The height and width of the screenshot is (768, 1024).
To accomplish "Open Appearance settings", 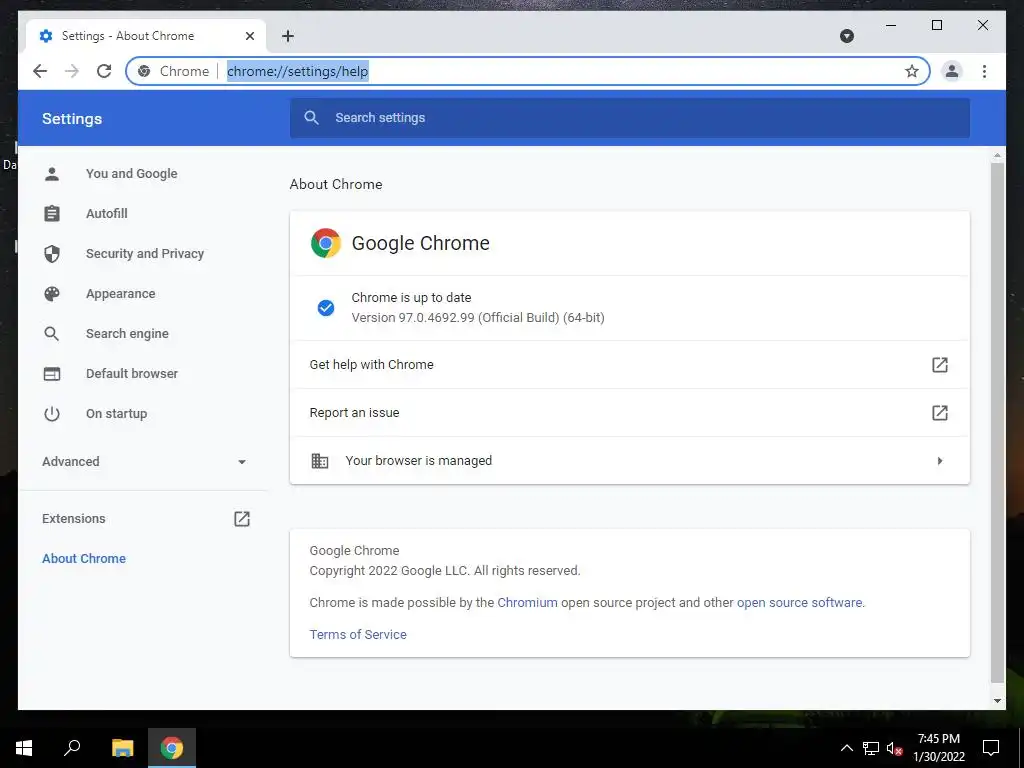I will pyautogui.click(x=121, y=294).
